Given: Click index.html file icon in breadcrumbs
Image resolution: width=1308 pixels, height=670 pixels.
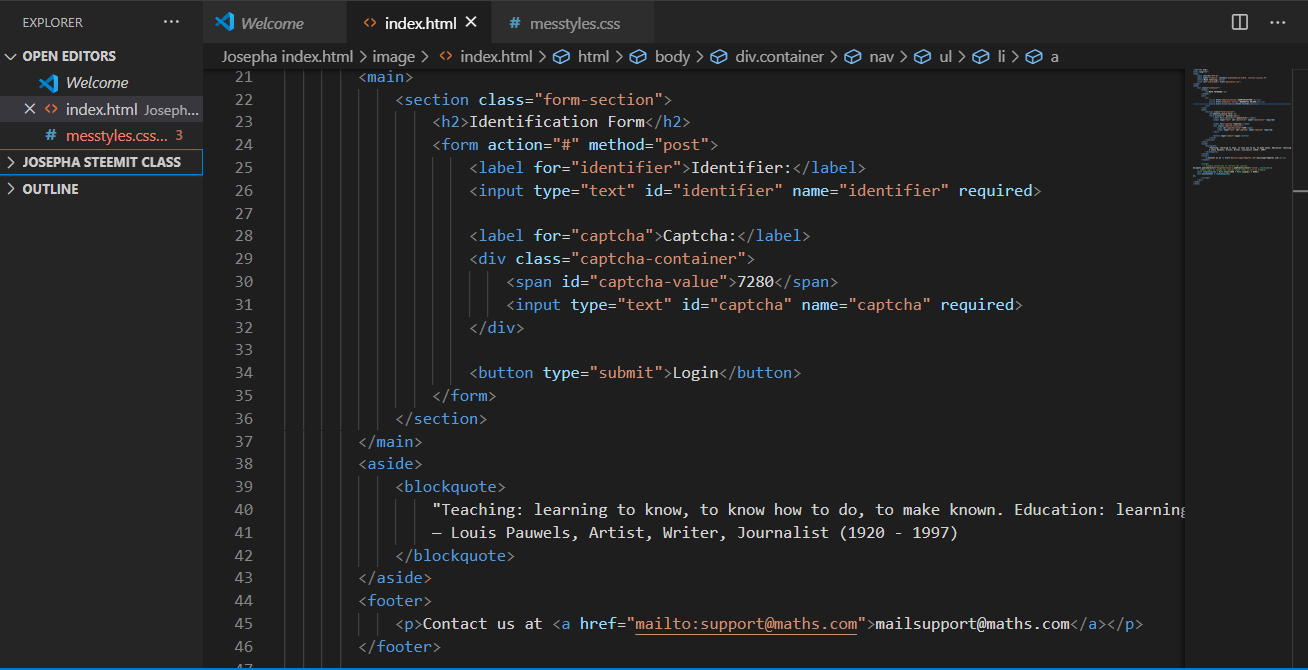Looking at the screenshot, I should tap(446, 57).
